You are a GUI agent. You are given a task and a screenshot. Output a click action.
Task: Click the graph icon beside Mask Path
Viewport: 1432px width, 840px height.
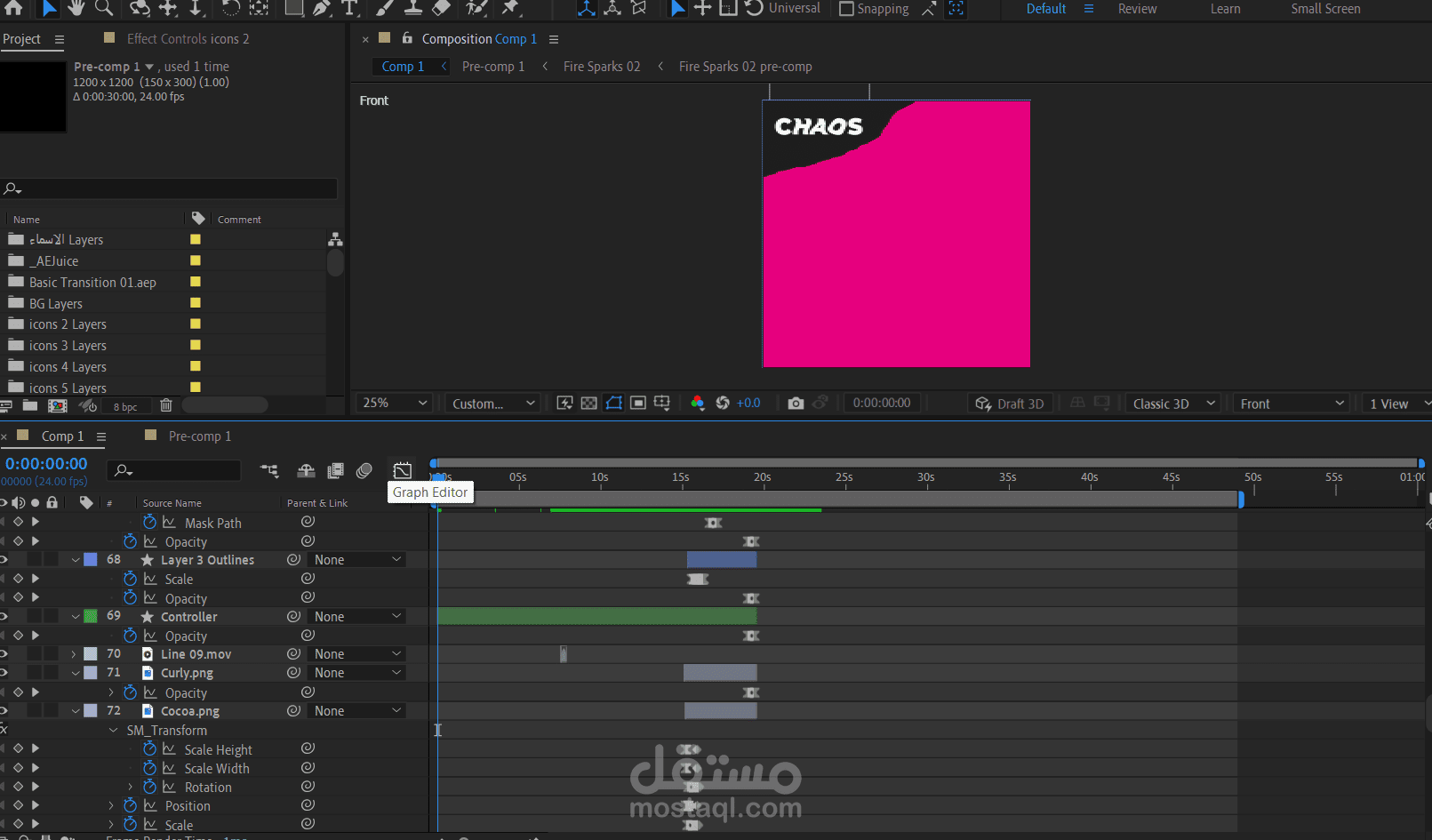coord(169,523)
